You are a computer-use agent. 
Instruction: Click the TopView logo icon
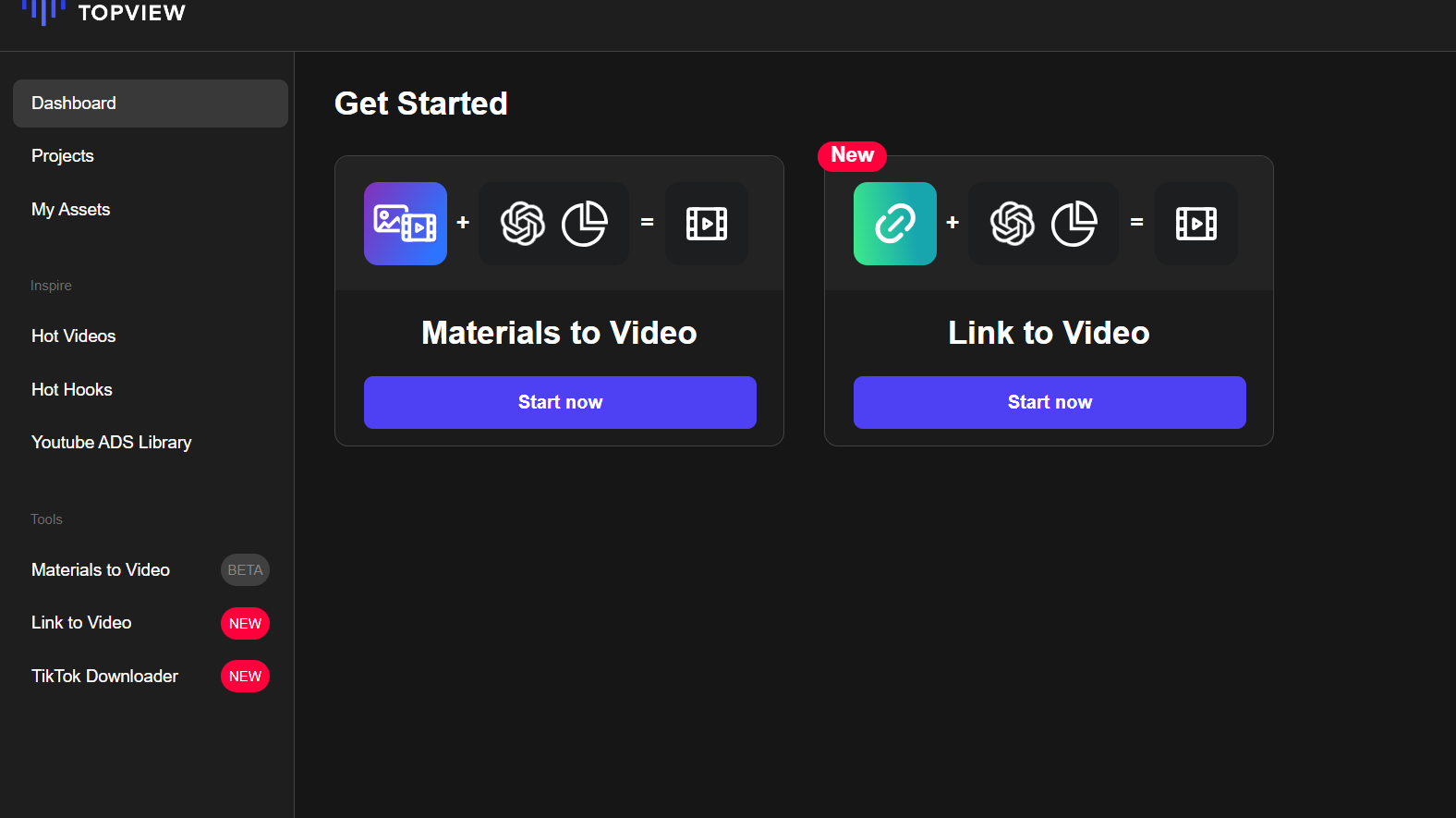pyautogui.click(x=43, y=11)
